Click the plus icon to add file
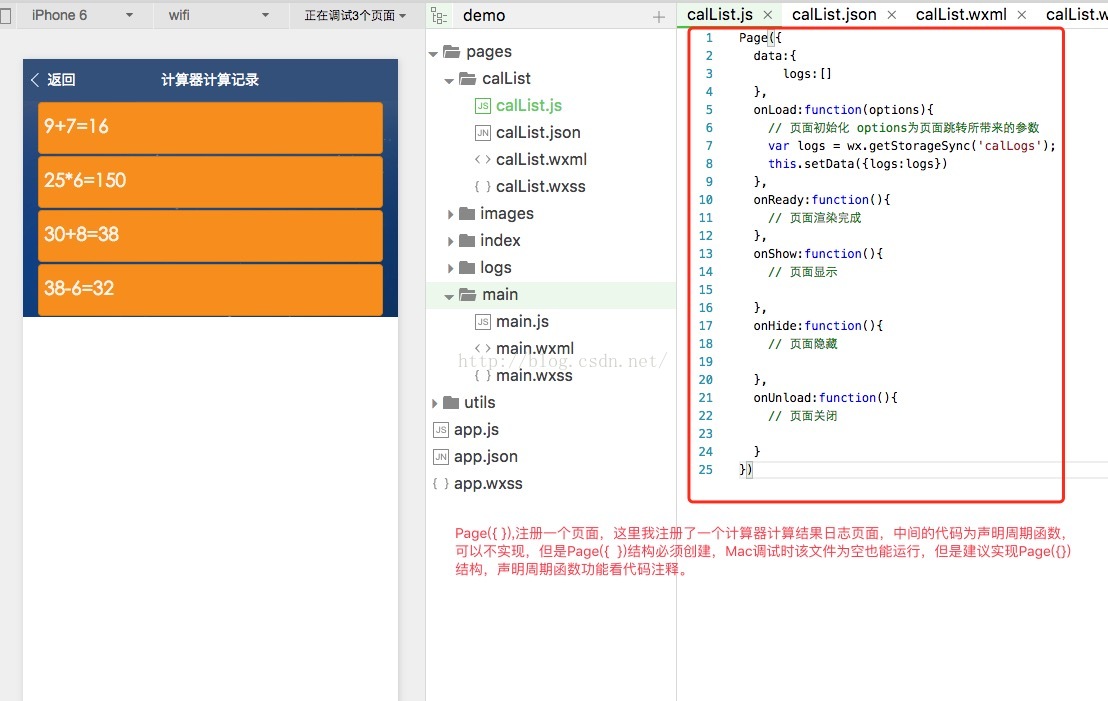The height and width of the screenshot is (701, 1108). tap(658, 17)
